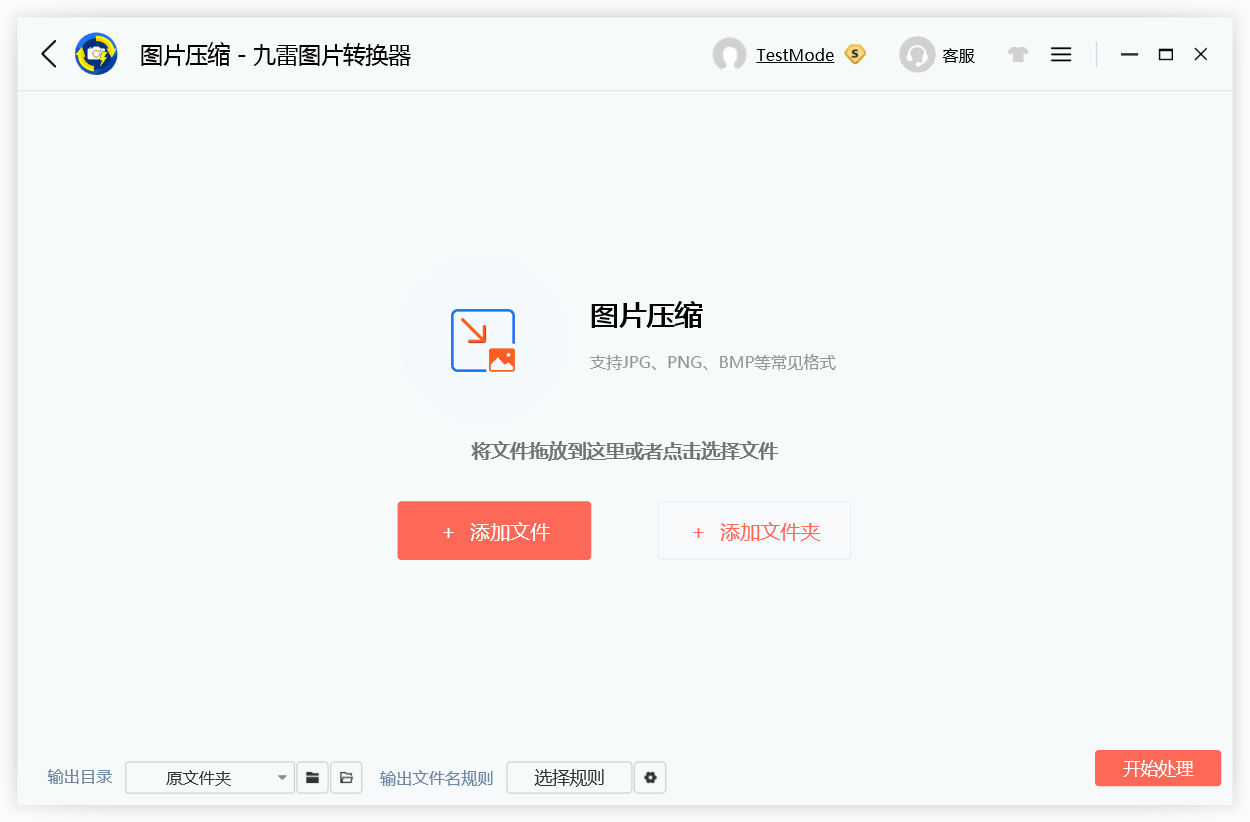Maximize the window
The height and width of the screenshot is (822, 1250).
tap(1165, 55)
